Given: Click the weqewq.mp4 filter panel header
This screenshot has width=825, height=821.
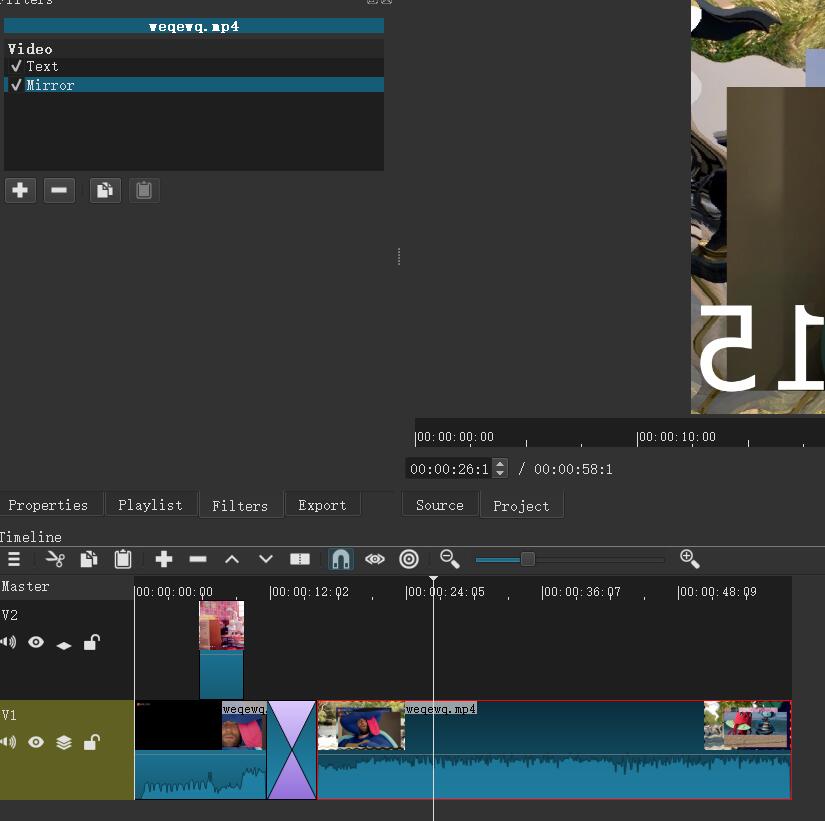Looking at the screenshot, I should (x=194, y=26).
